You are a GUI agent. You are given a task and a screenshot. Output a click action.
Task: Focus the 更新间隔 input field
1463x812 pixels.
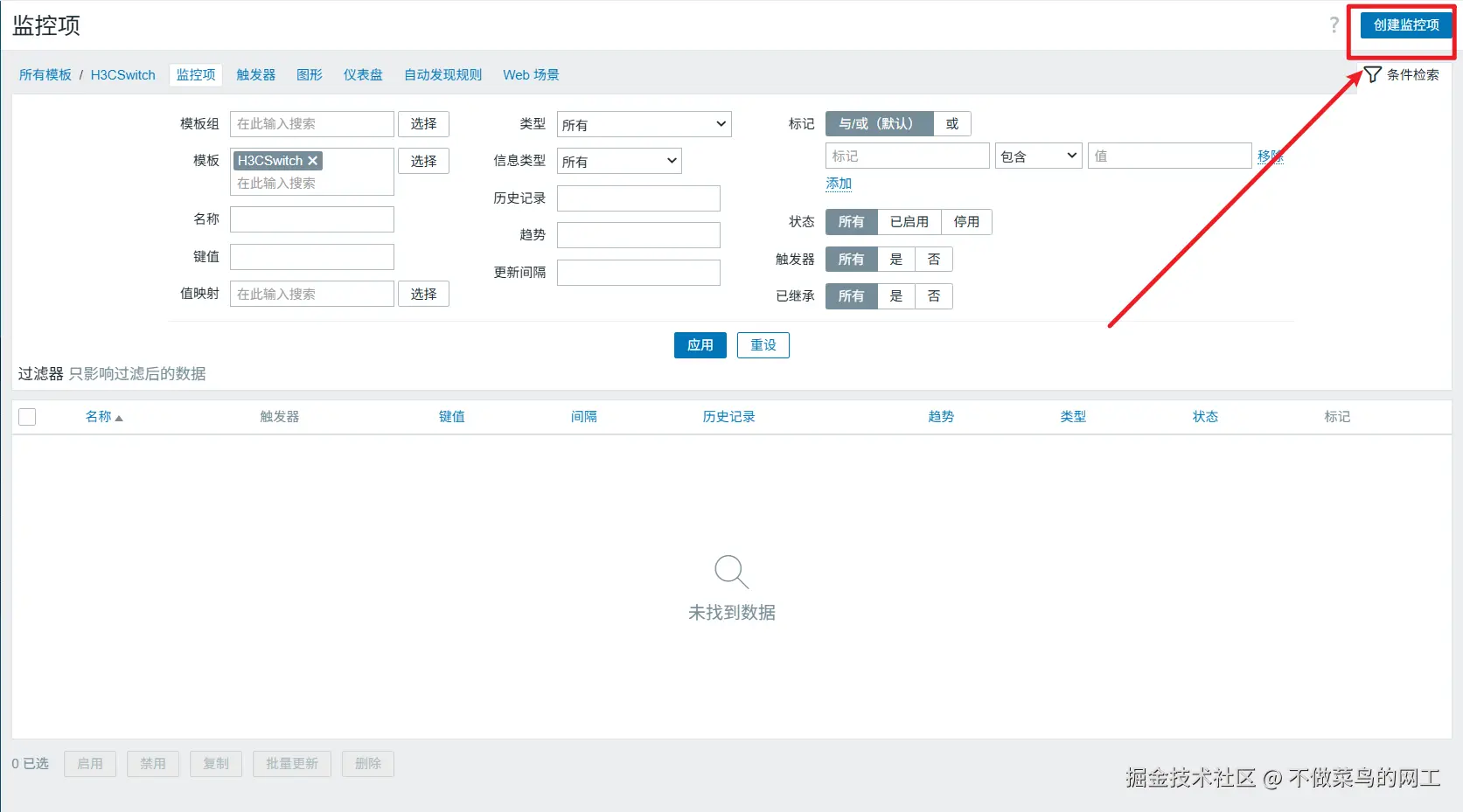click(x=638, y=273)
